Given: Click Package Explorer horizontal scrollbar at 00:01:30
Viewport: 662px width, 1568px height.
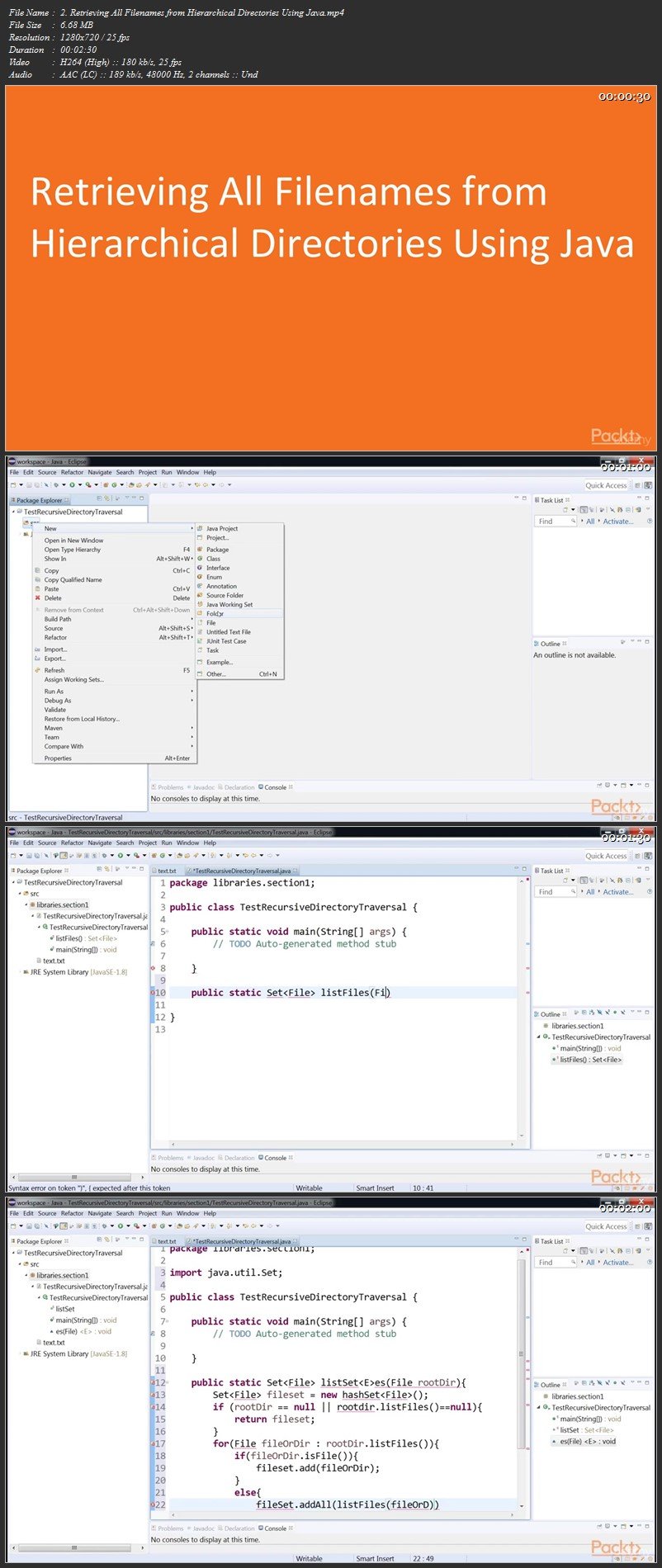Looking at the screenshot, I should click(74, 1178).
